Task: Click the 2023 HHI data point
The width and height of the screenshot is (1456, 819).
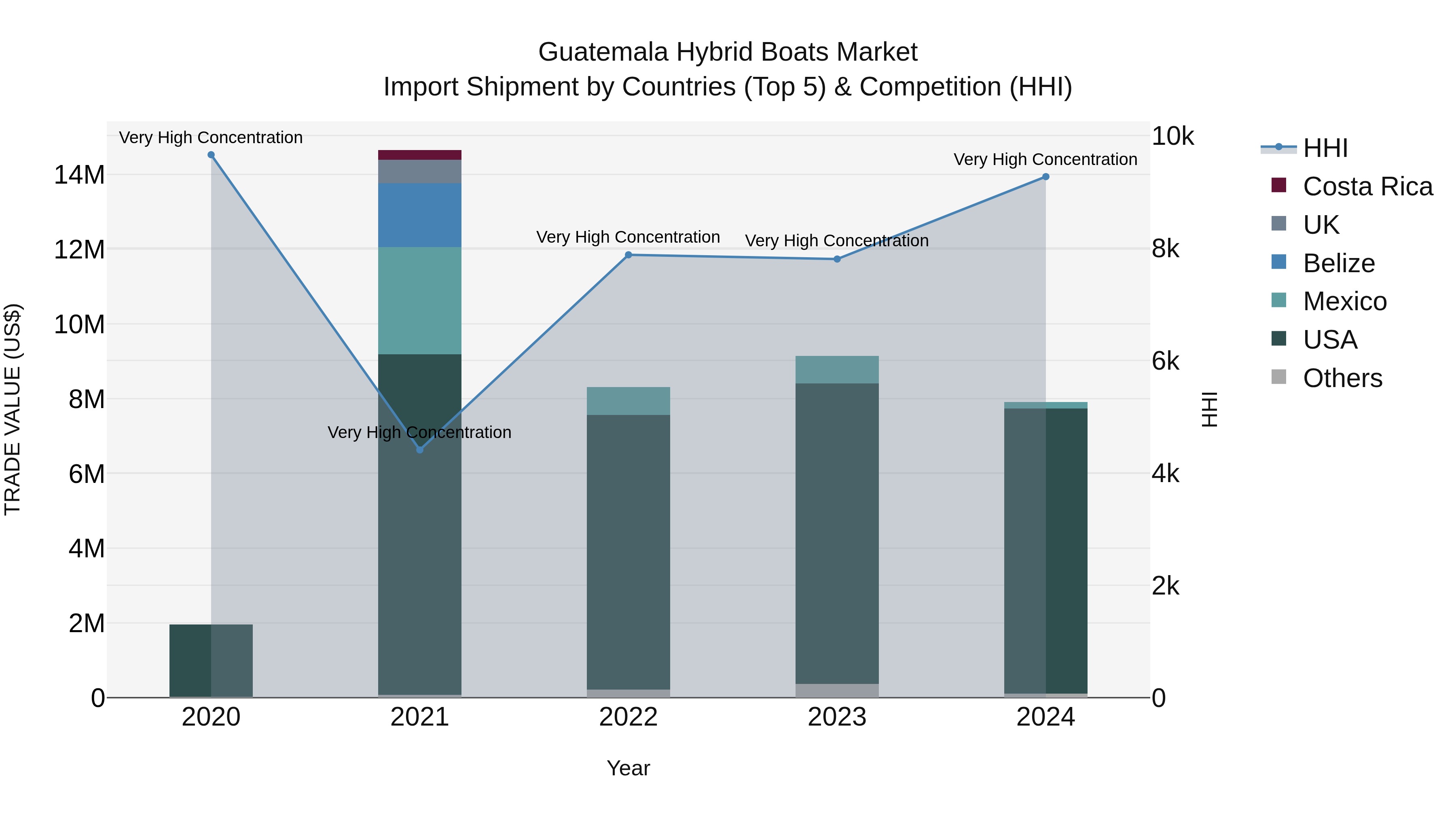Action: 837,259
